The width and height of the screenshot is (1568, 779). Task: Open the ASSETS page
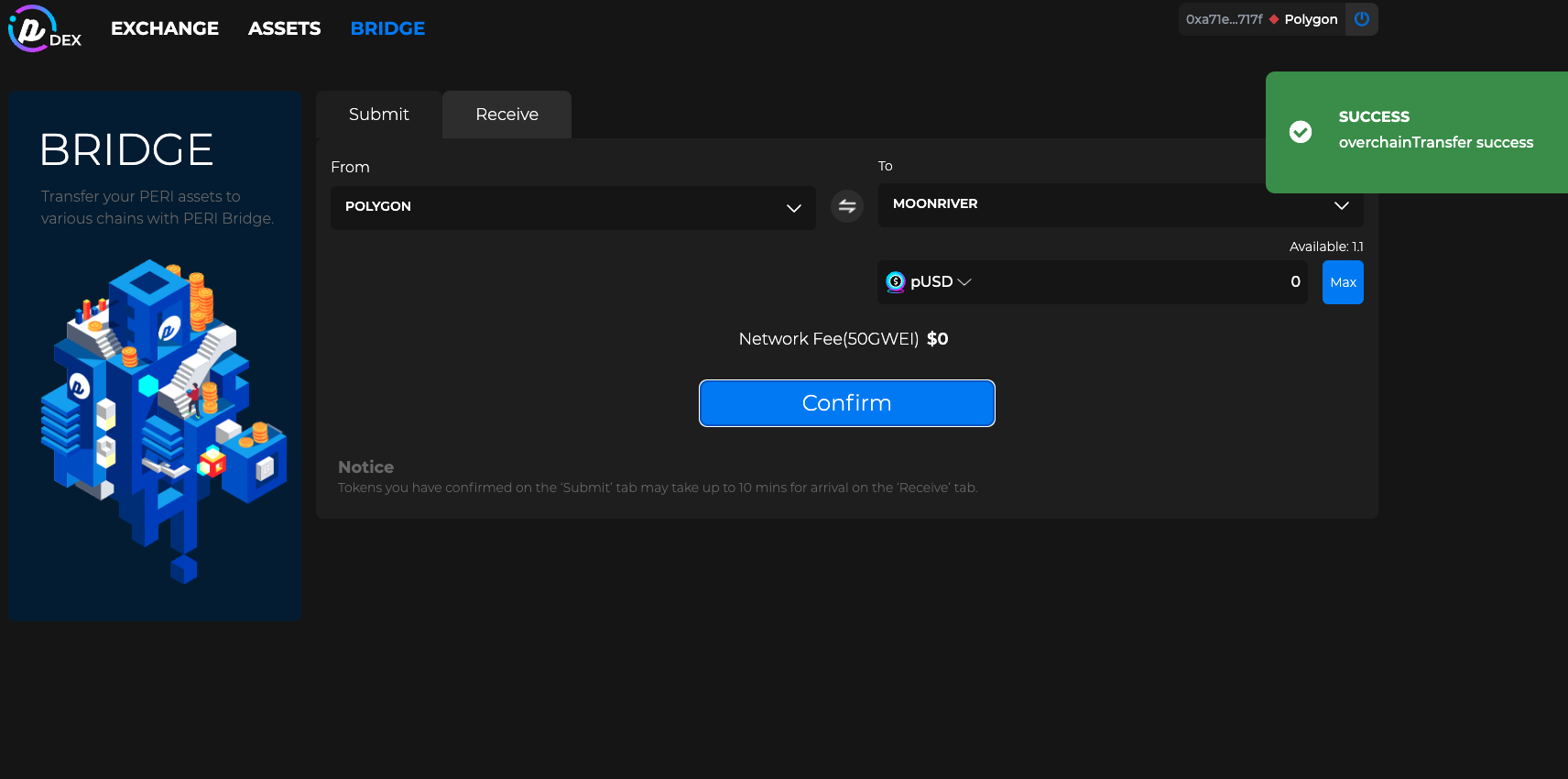coord(284,28)
